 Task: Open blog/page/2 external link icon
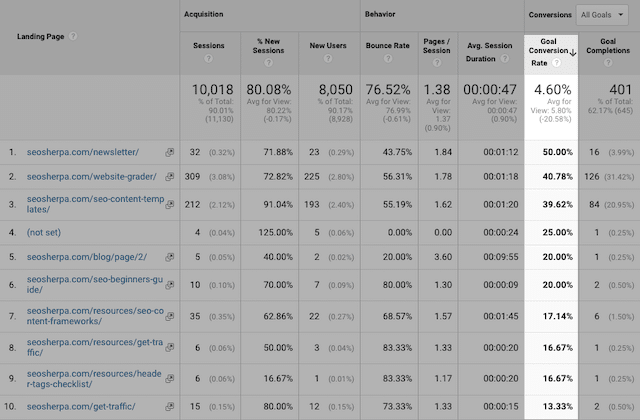pos(169,257)
